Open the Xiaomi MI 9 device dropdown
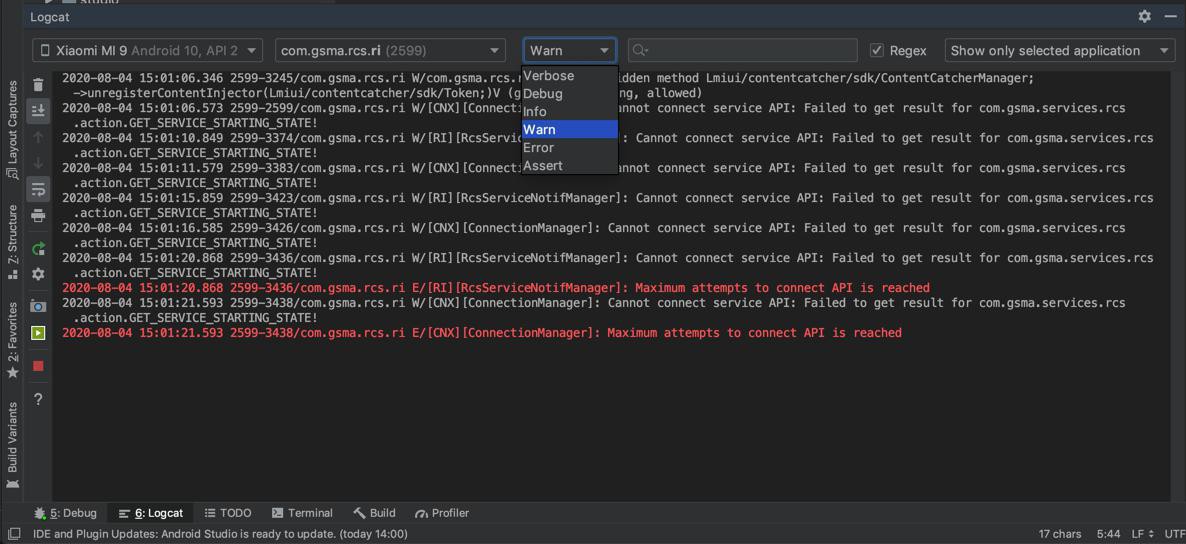Image resolution: width=1186 pixels, height=544 pixels. 147,51
